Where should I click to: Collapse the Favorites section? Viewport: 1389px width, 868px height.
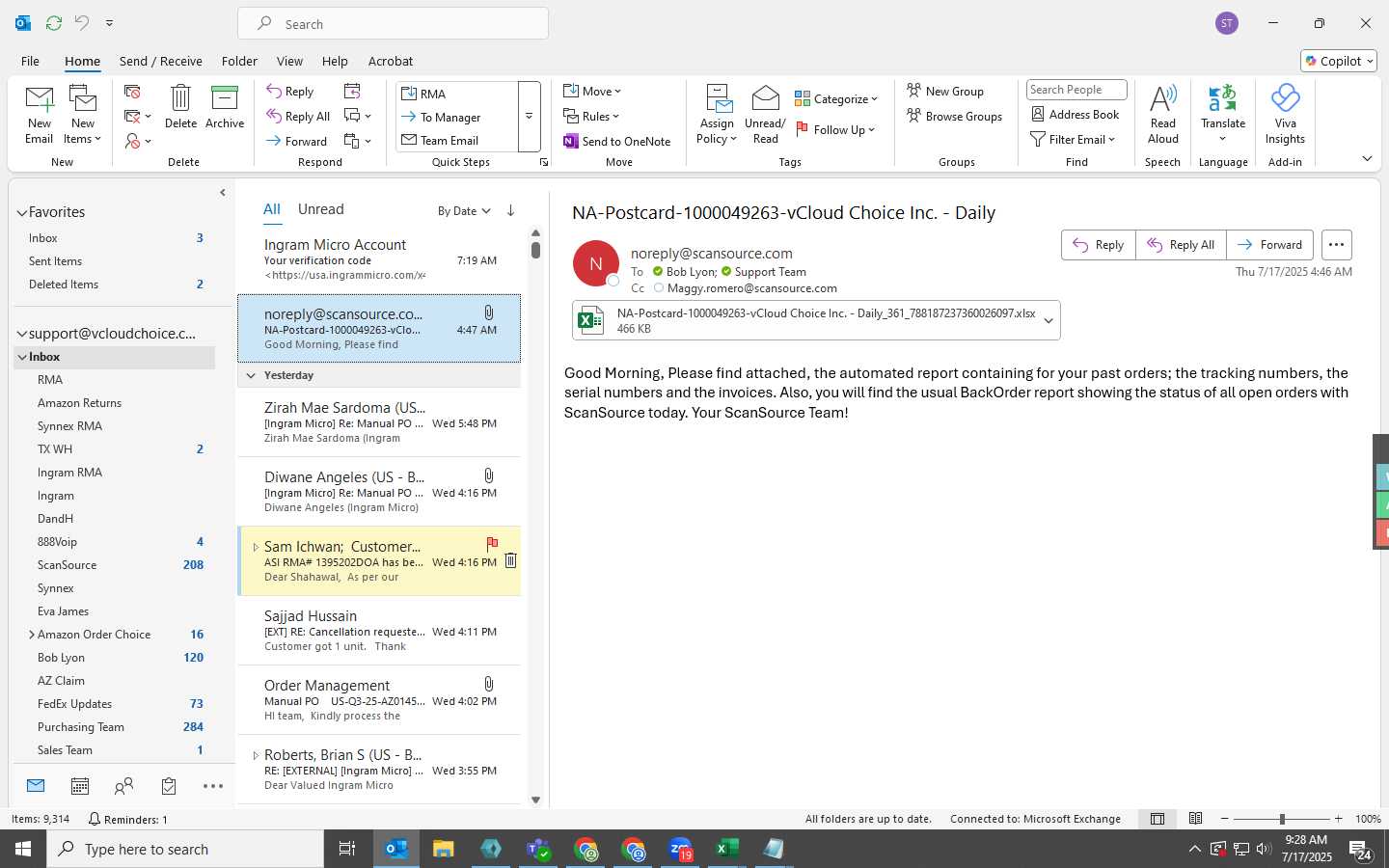(21, 212)
